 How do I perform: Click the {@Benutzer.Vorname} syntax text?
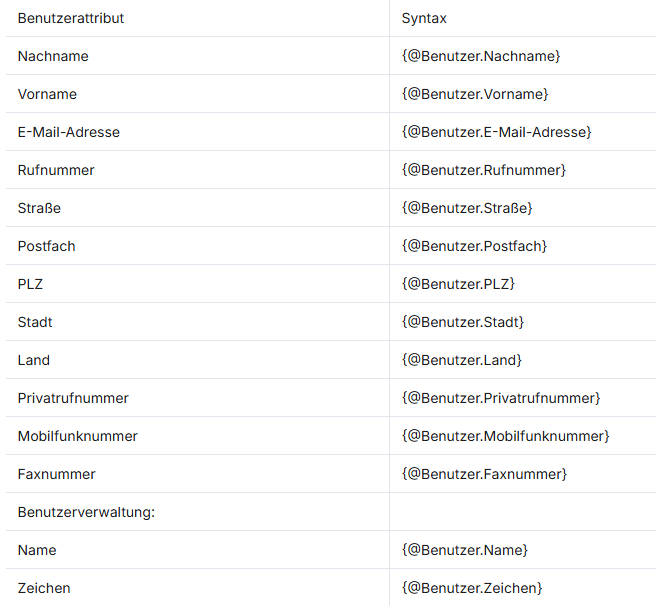(475, 94)
